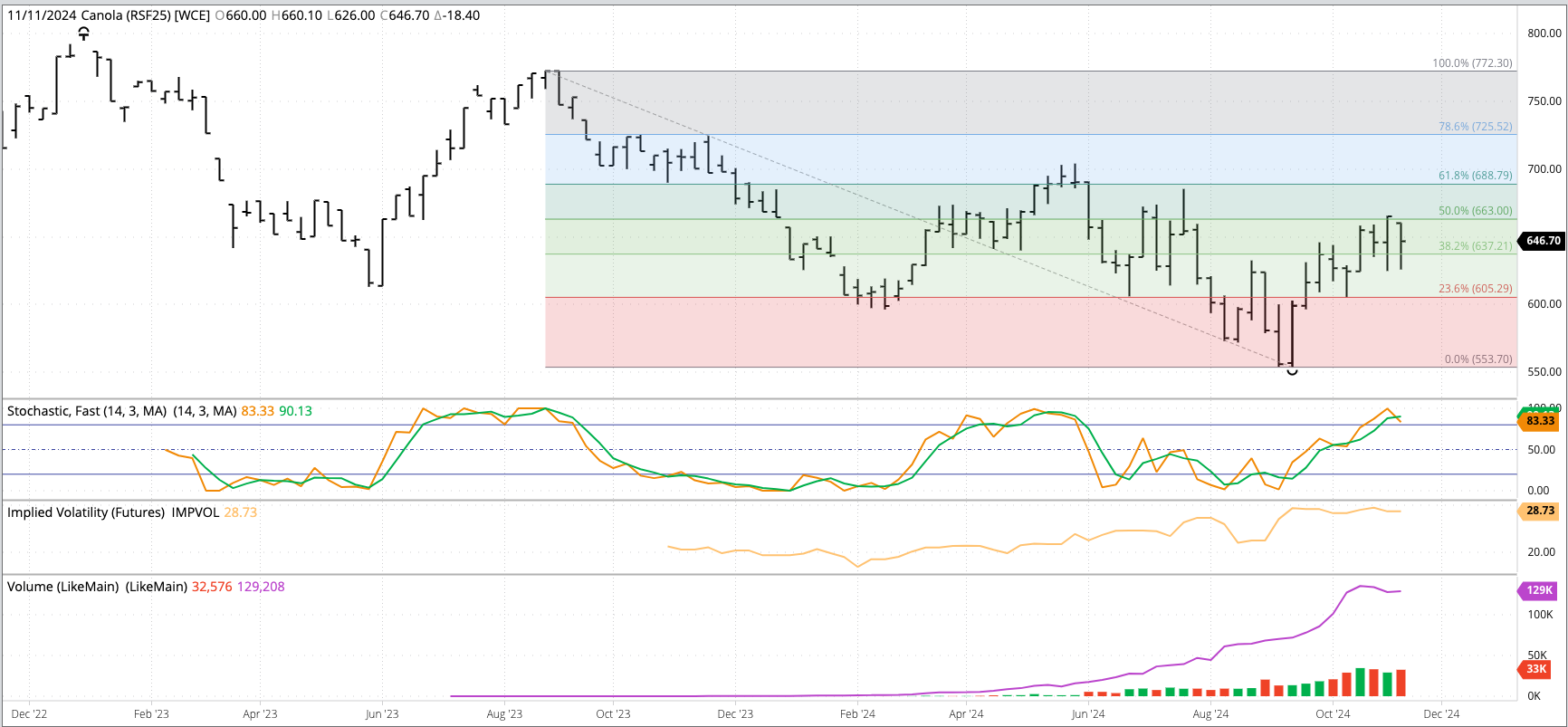The width and height of the screenshot is (1568, 727).
Task: Click the purple 129K open interest tag
Action: (1539, 590)
